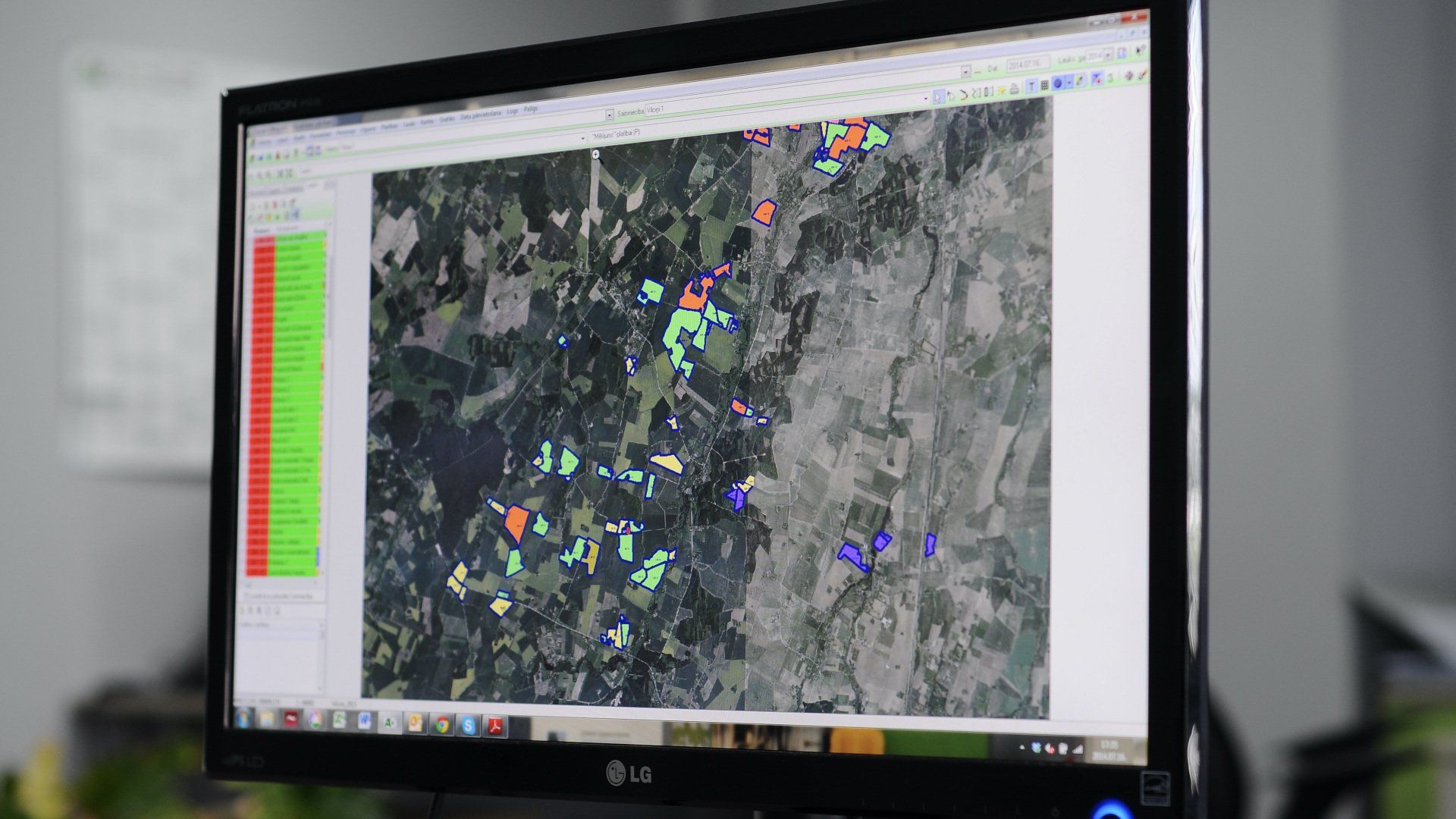Open Word from the taskbar
This screenshot has height=819, width=1456.
(364, 721)
